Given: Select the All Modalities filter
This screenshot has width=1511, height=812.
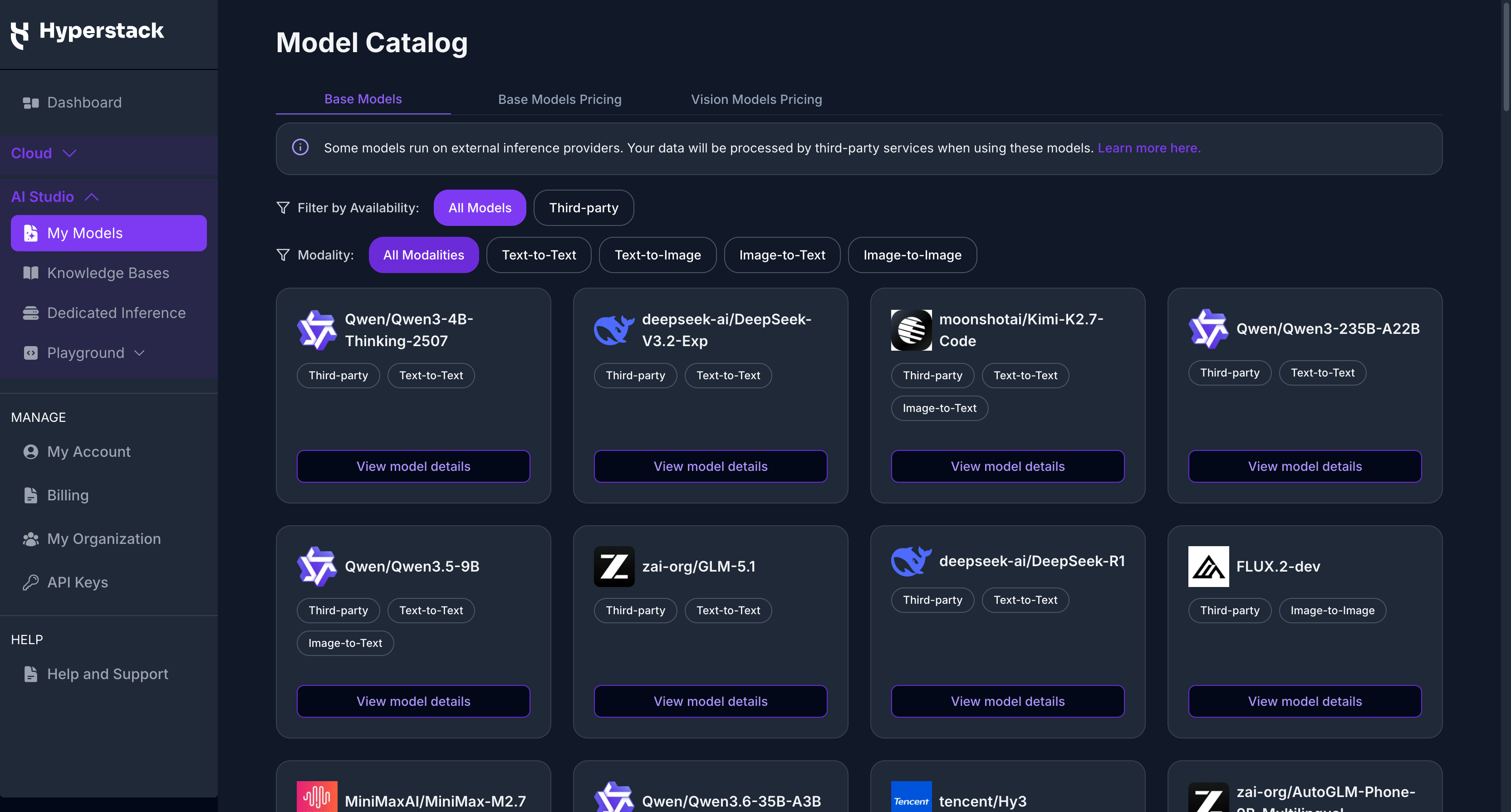Looking at the screenshot, I should pos(423,254).
